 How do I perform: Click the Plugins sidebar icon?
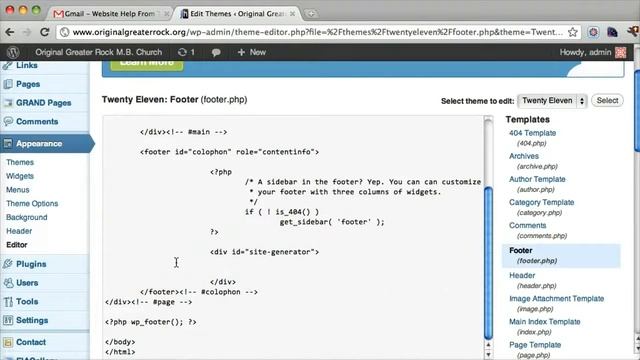8,264
